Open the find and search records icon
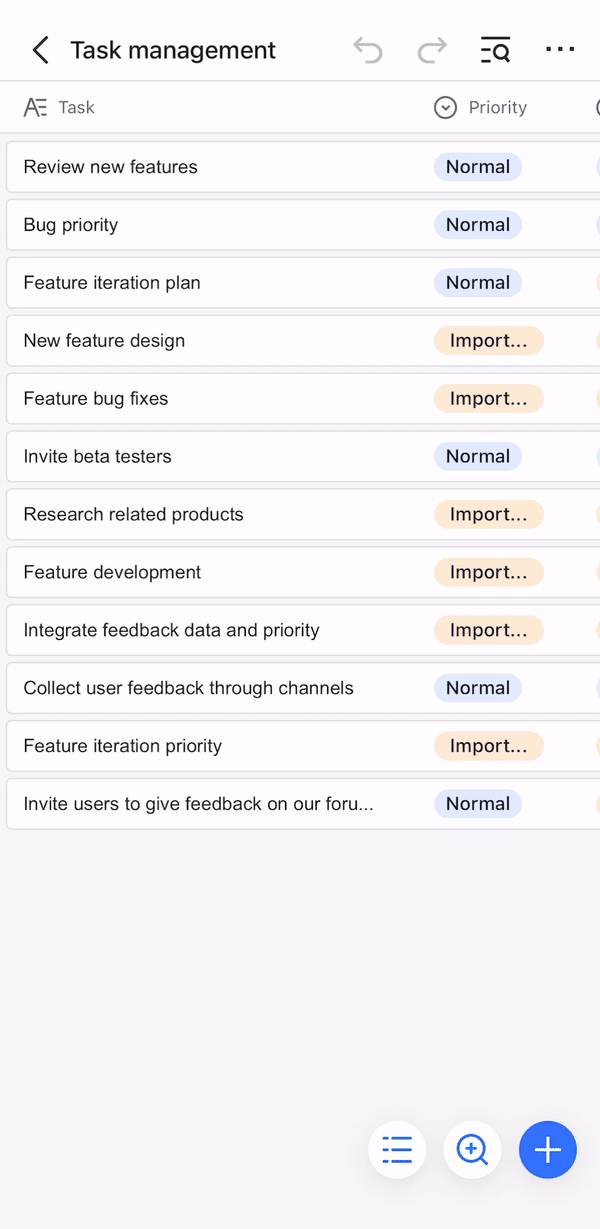 click(495, 50)
